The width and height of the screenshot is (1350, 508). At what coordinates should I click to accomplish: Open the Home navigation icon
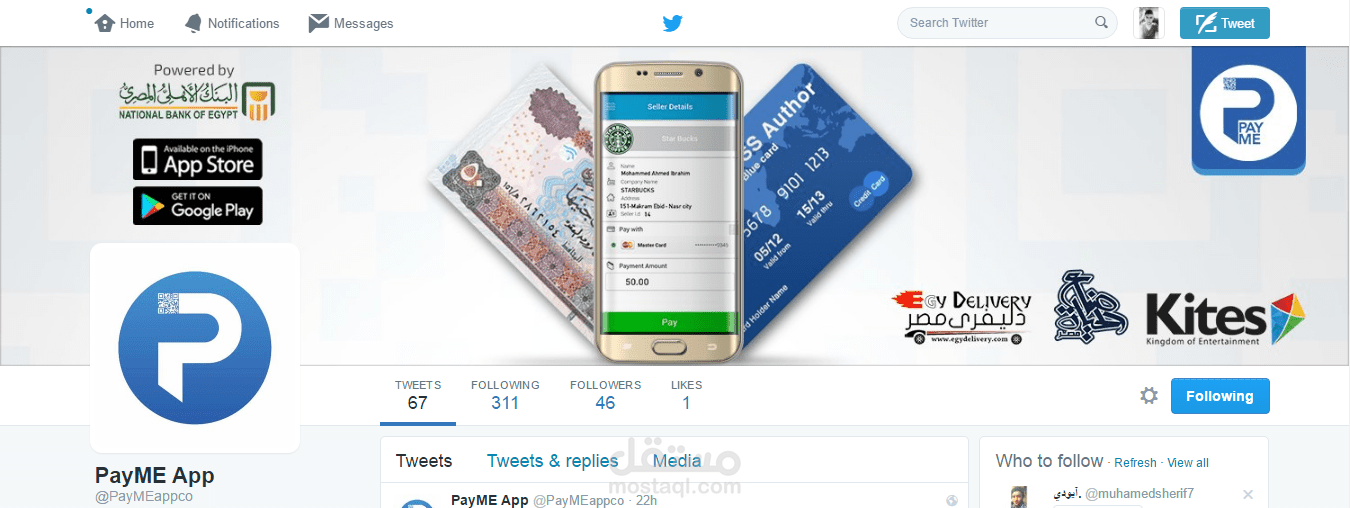click(105, 23)
